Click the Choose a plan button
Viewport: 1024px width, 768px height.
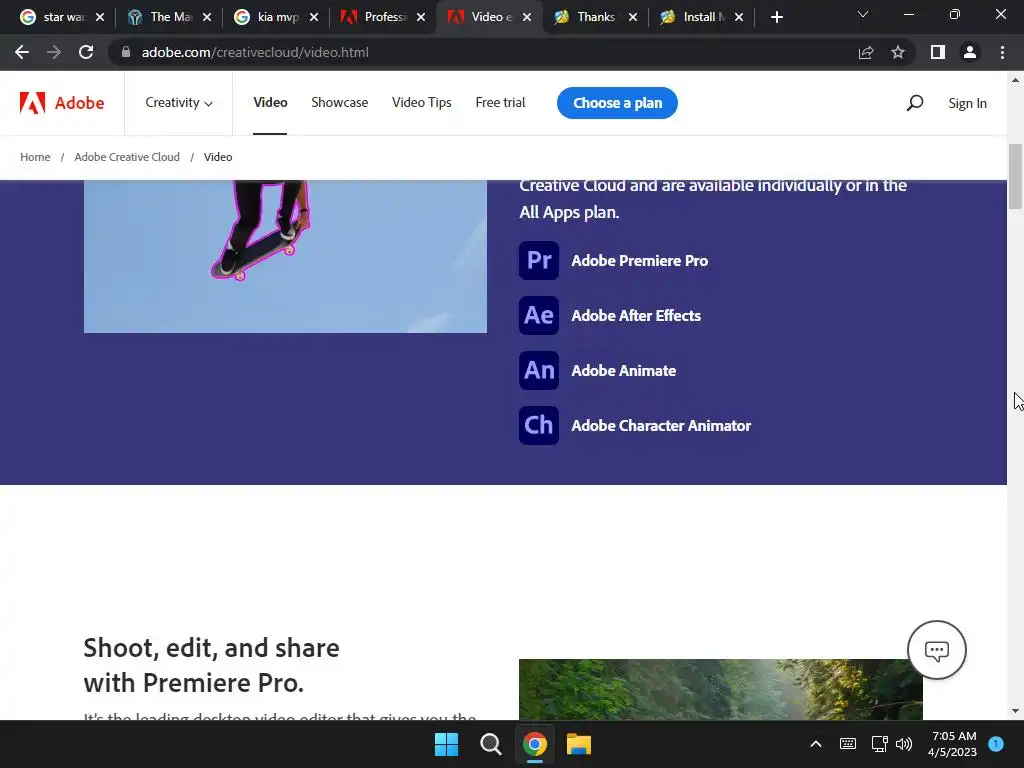click(617, 103)
